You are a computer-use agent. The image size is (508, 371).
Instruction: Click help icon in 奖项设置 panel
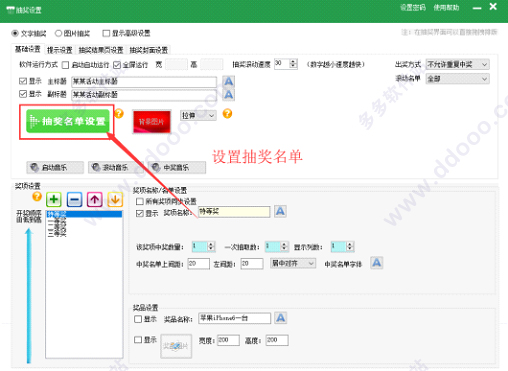[x=37, y=196]
